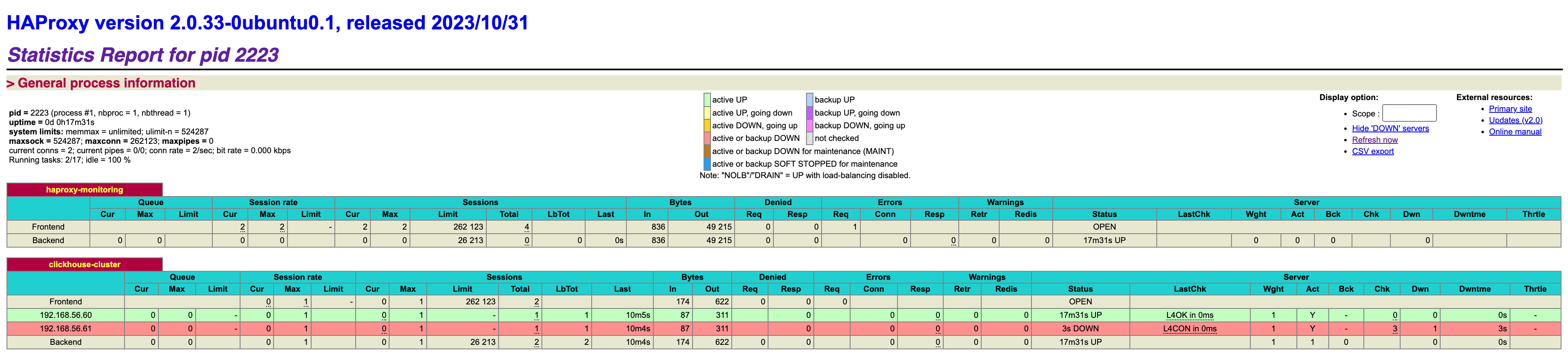Click the Backend row label in clickhouse-cluster table

(x=66, y=342)
